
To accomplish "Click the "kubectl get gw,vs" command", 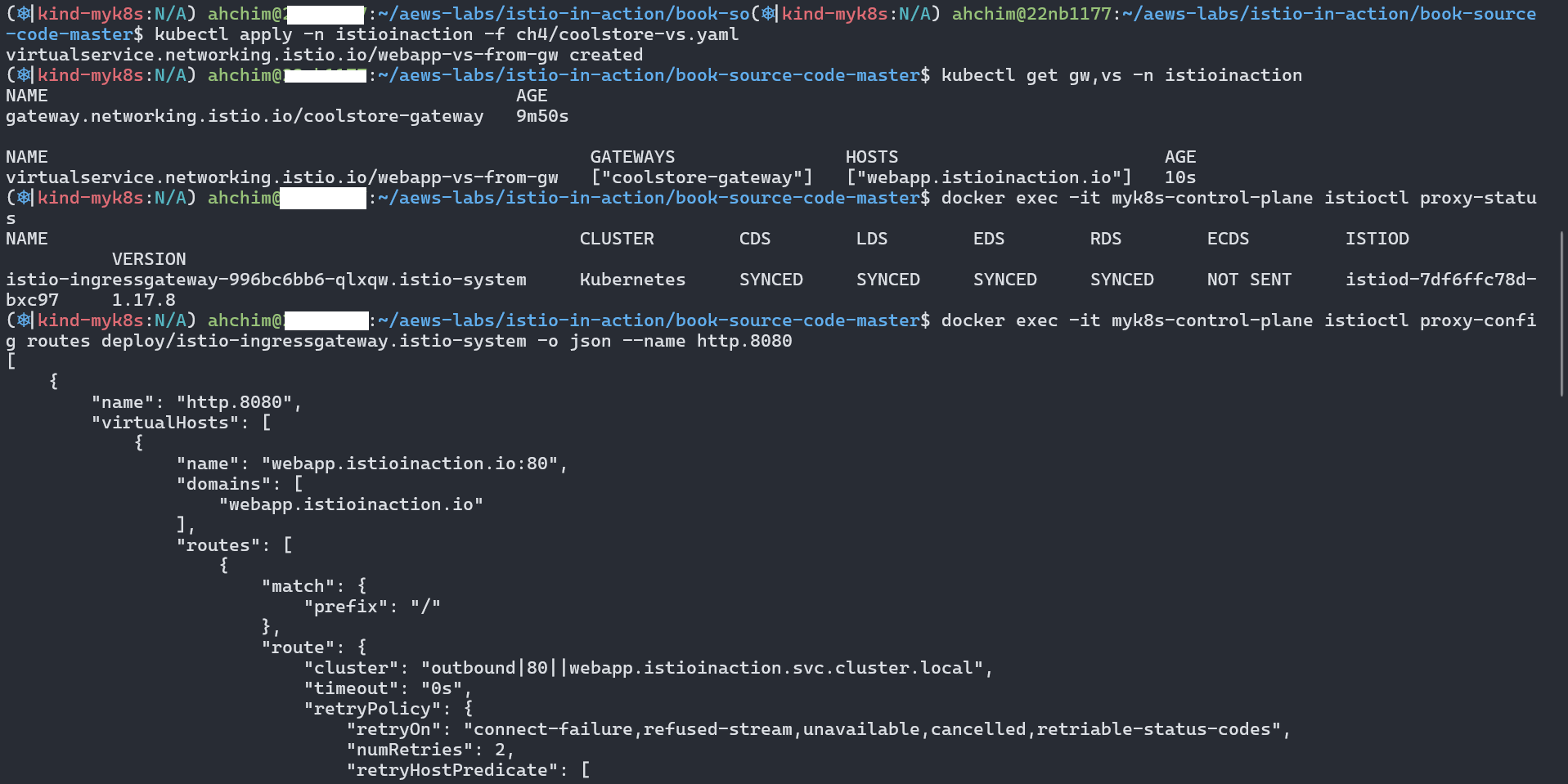I will pos(1031,75).
